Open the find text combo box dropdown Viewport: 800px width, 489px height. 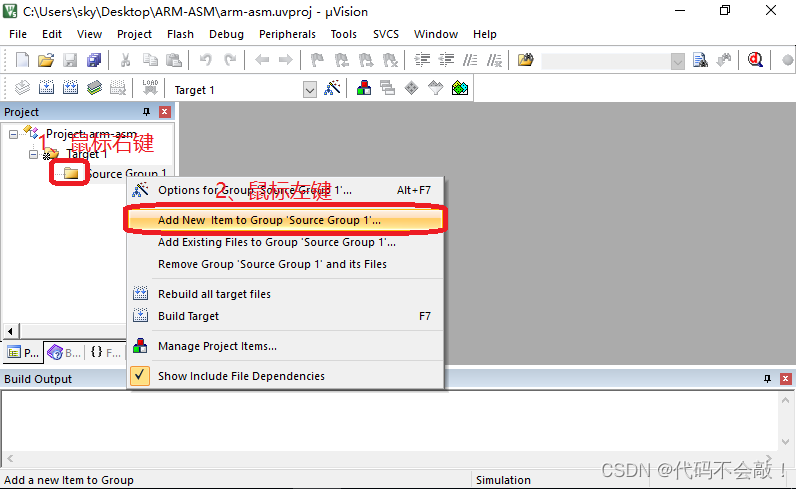pos(678,62)
